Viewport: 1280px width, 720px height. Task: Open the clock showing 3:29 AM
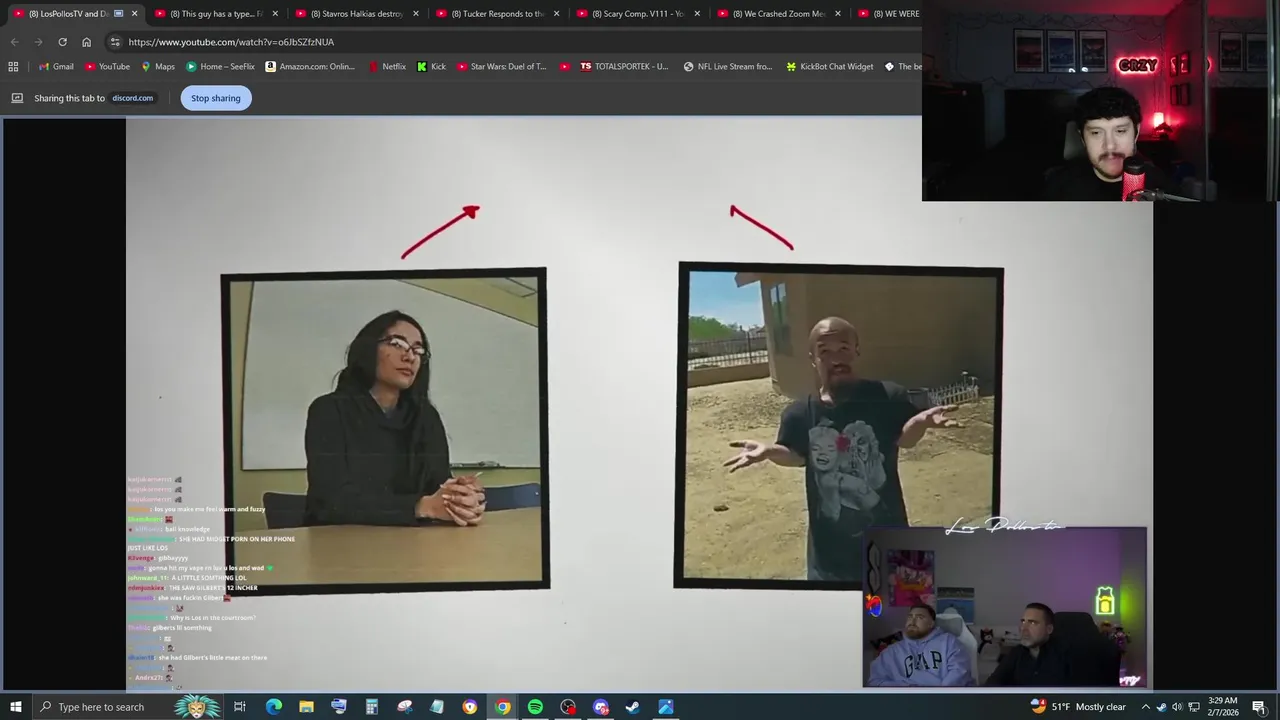point(1223,707)
